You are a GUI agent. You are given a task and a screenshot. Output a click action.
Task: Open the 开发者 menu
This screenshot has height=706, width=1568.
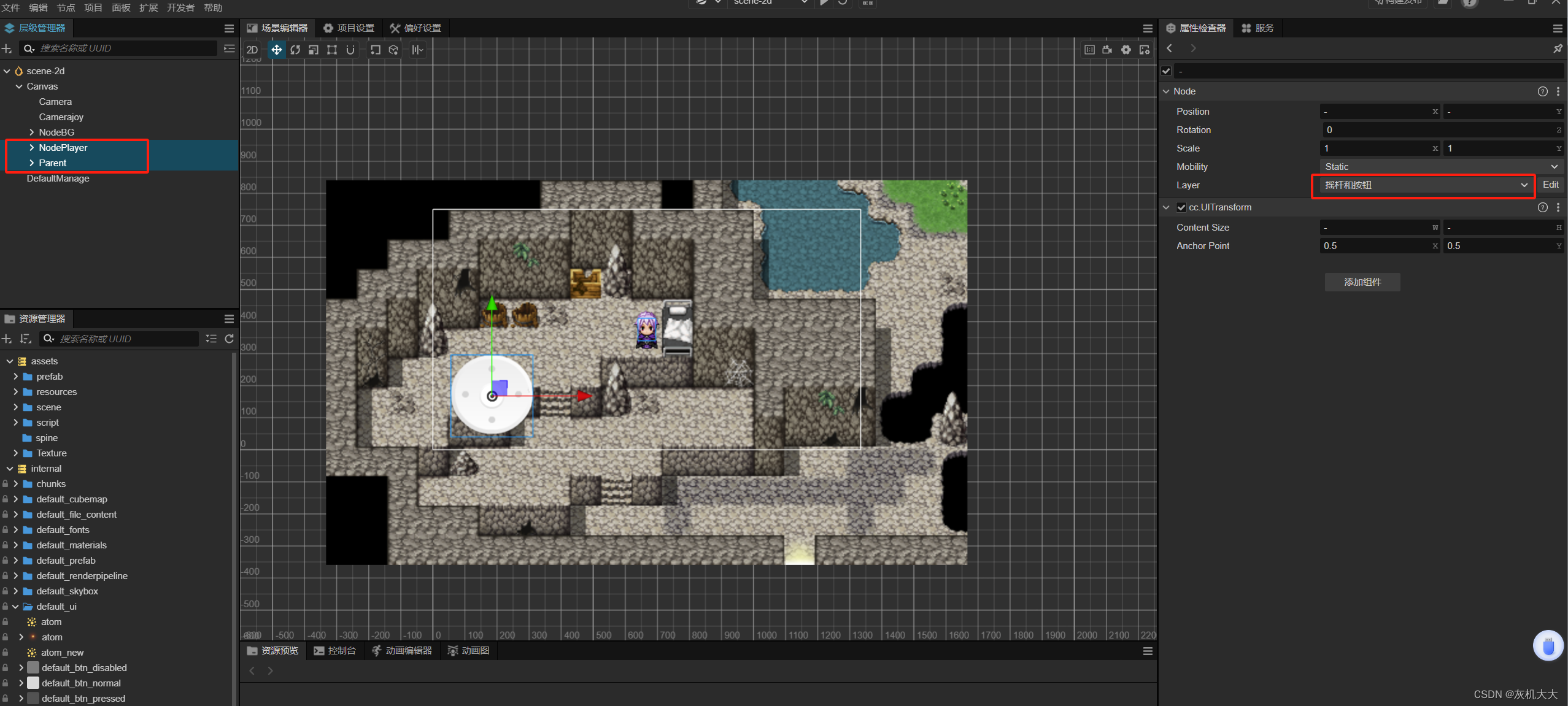pos(180,7)
